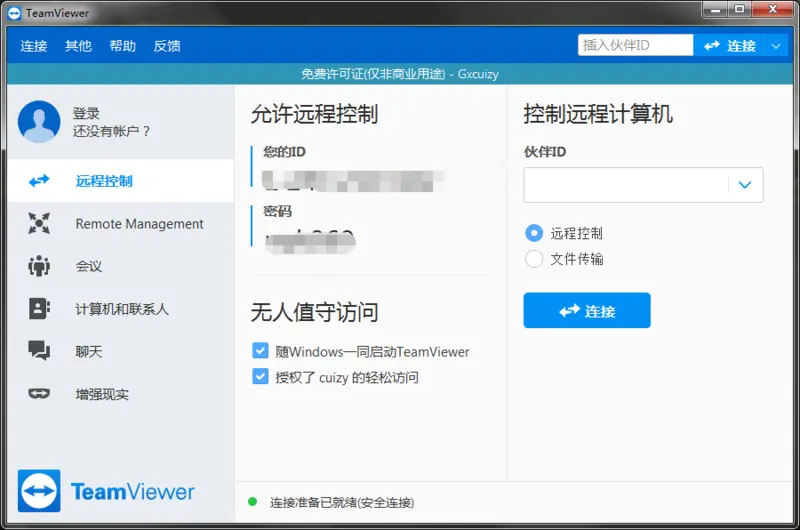The height and width of the screenshot is (530, 800).
Task: Open the 增强现实 sidebar tab
Action: (120, 393)
